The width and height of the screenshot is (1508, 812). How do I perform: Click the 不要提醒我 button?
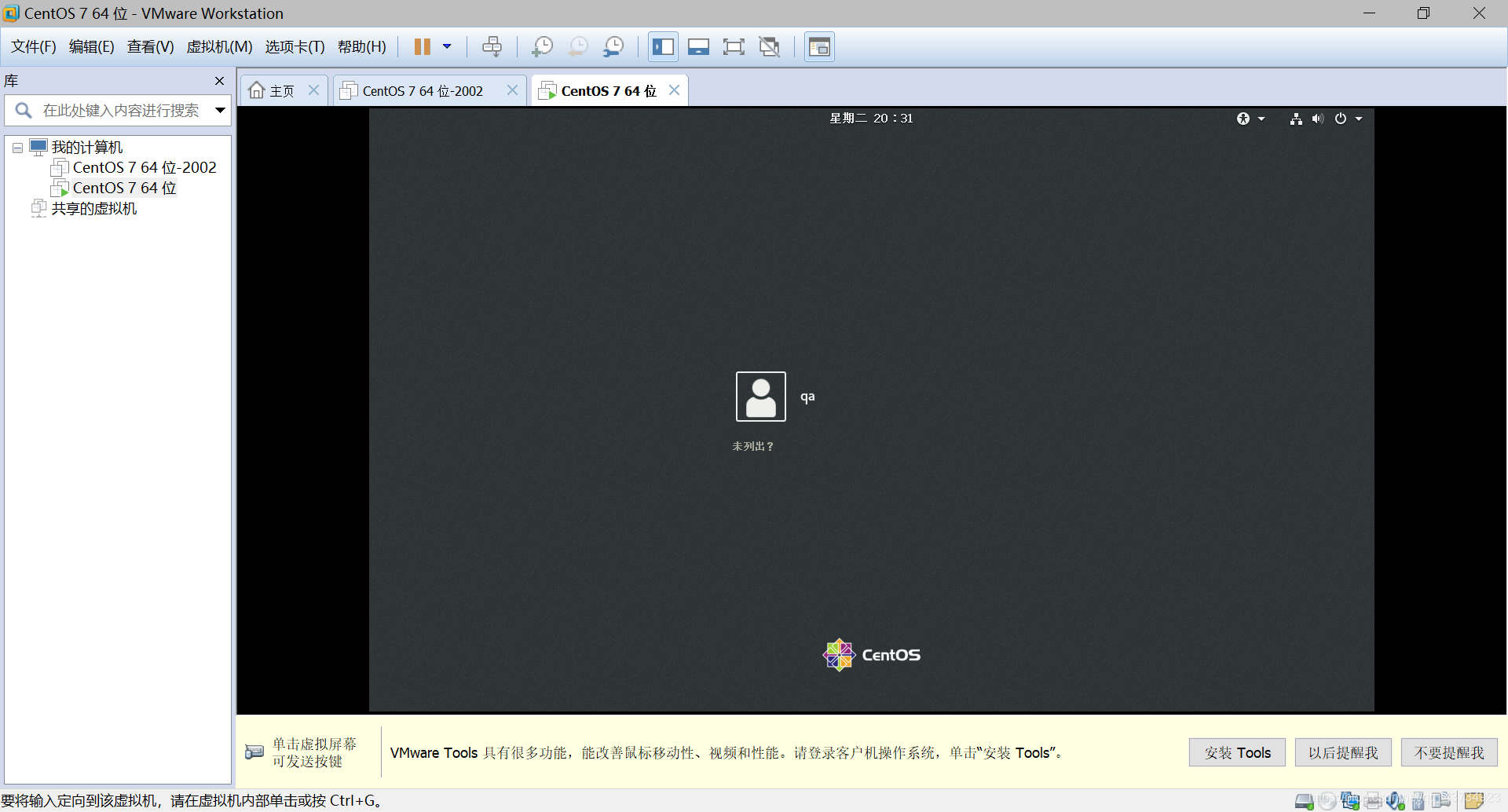(1449, 752)
